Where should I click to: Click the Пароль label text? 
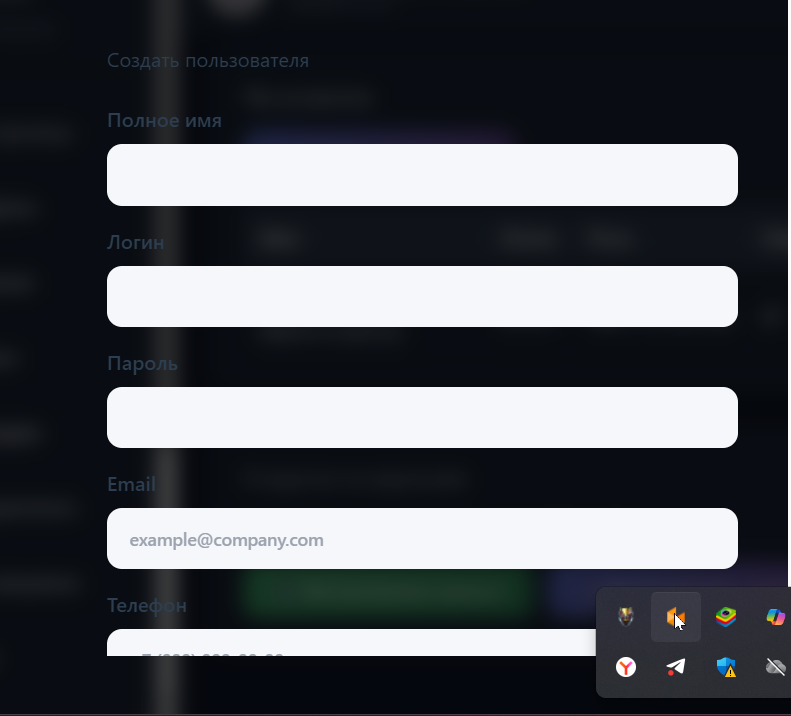pos(142,363)
